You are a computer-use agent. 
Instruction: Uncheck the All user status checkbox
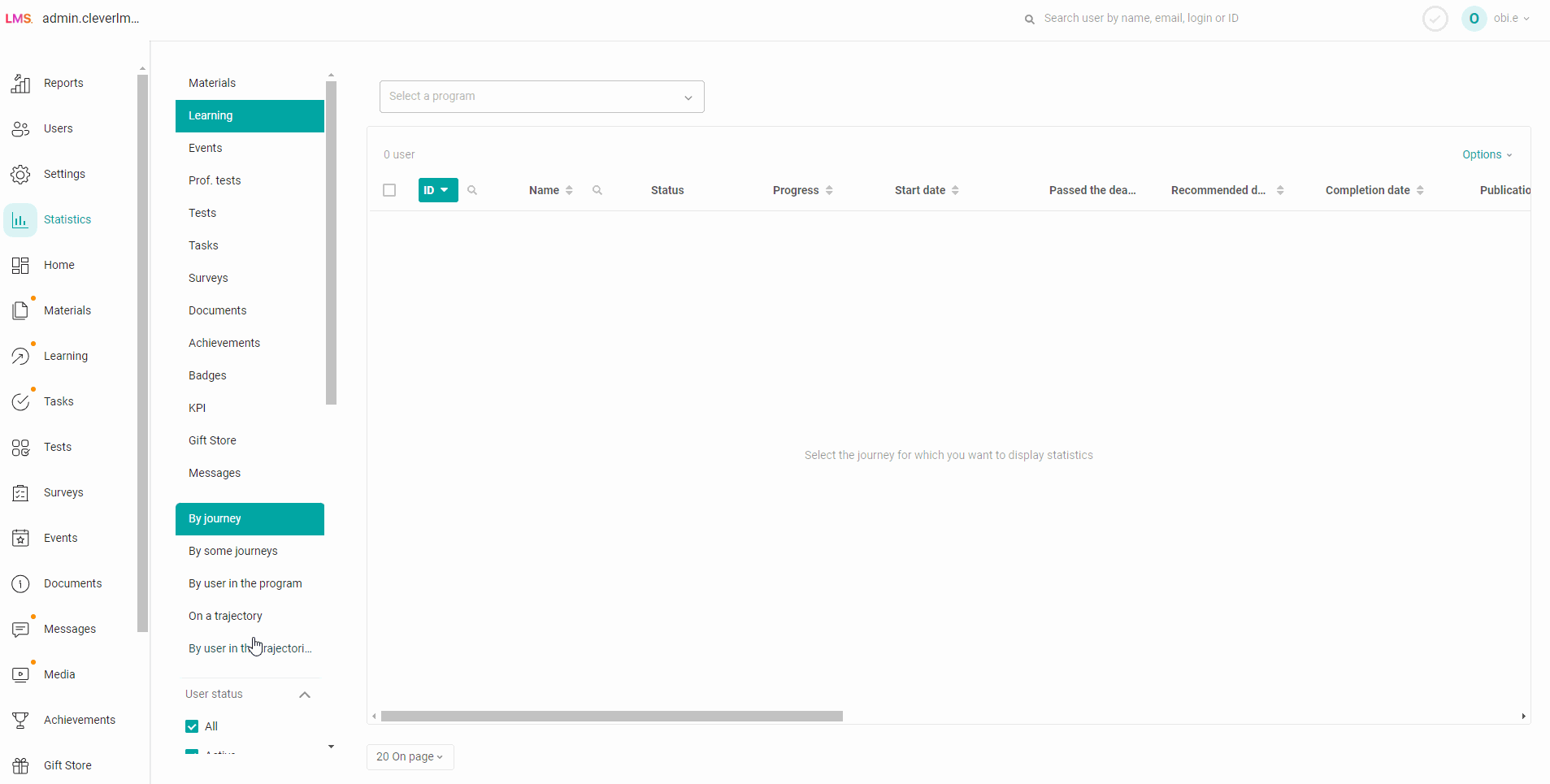coord(192,726)
